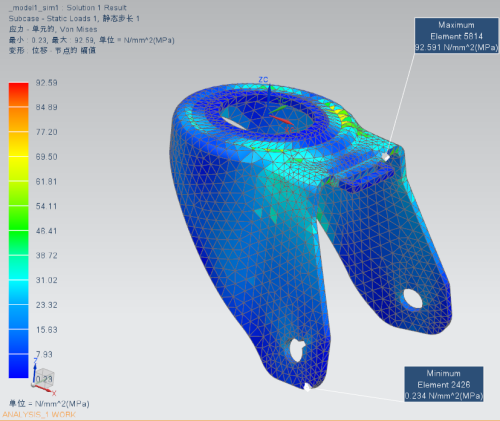Click the white maximum stress marker on model
The width and height of the screenshot is (500, 421).
(x=386, y=157)
